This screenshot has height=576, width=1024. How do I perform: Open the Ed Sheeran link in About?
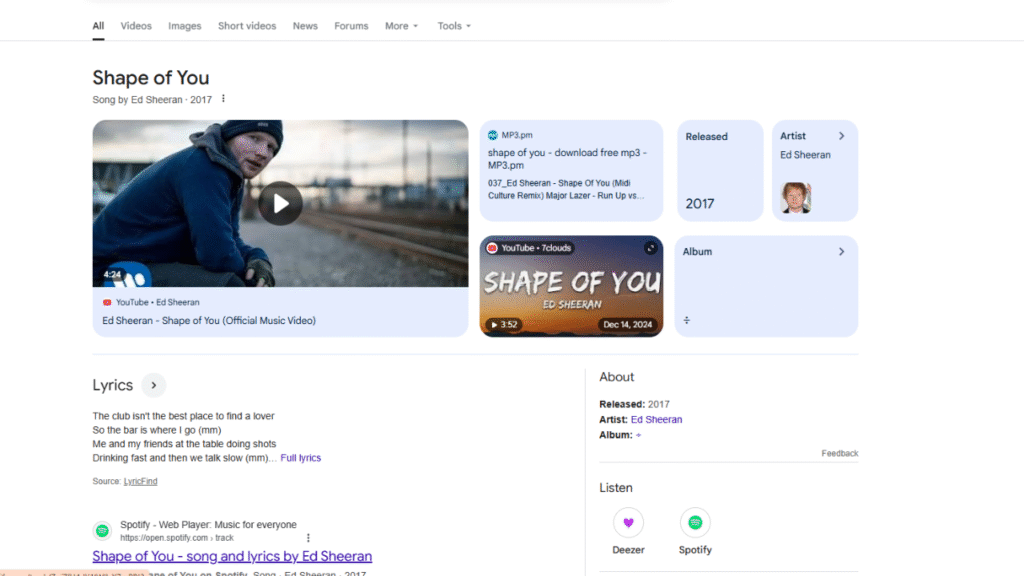coord(656,419)
